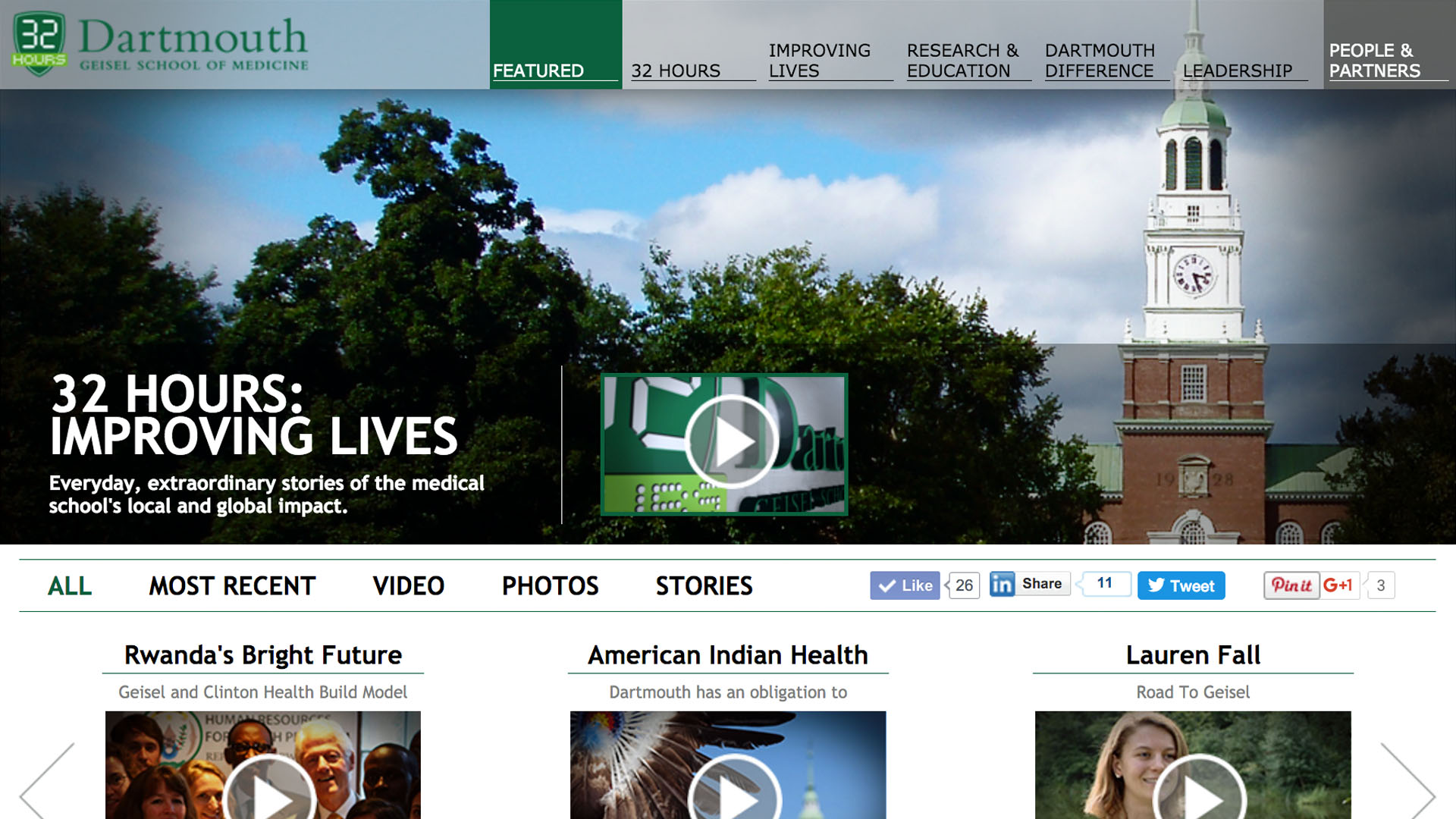
Task: Filter by VIDEO content
Action: coord(409,586)
